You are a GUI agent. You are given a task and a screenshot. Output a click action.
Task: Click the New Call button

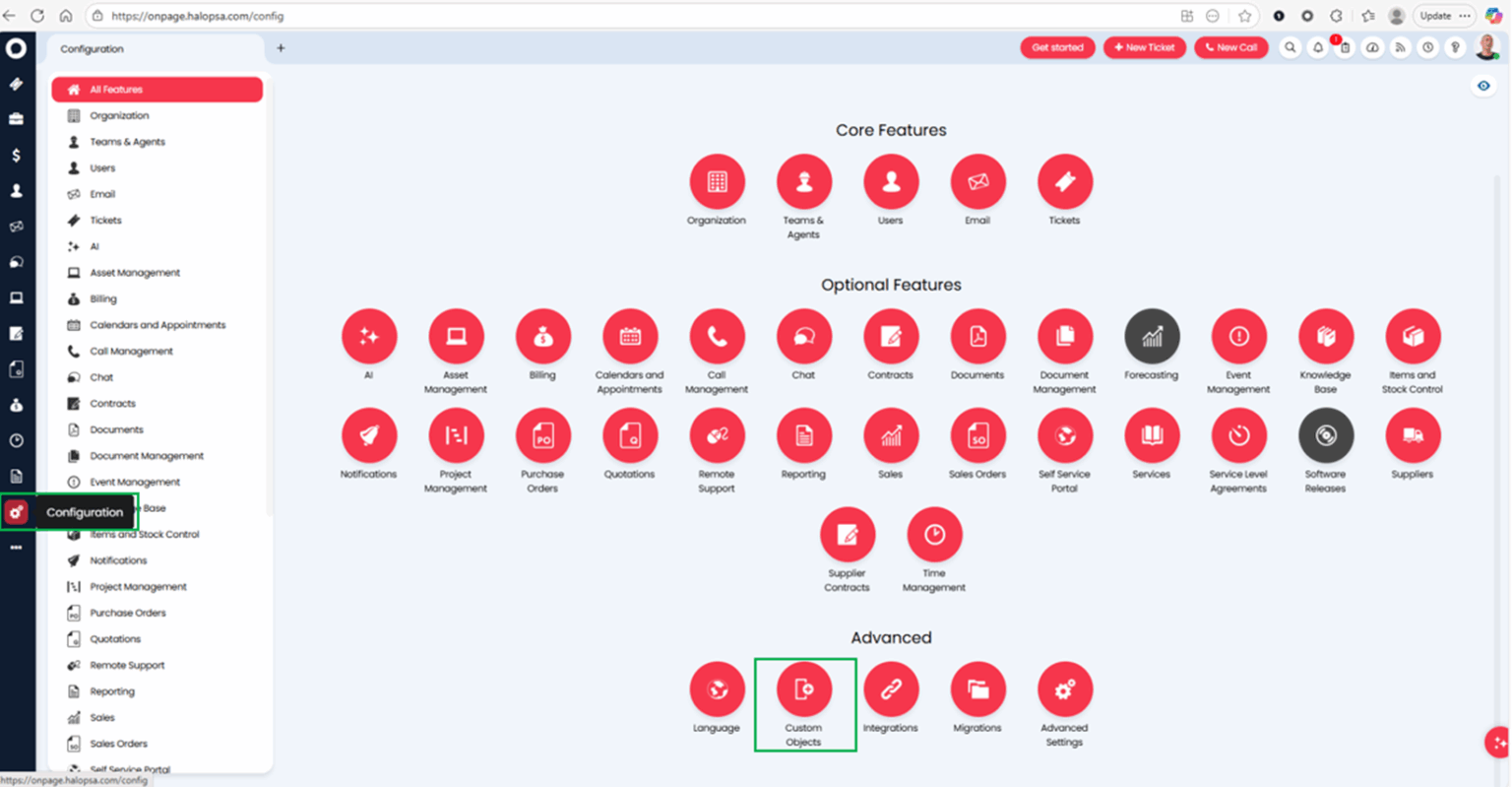coord(1231,47)
